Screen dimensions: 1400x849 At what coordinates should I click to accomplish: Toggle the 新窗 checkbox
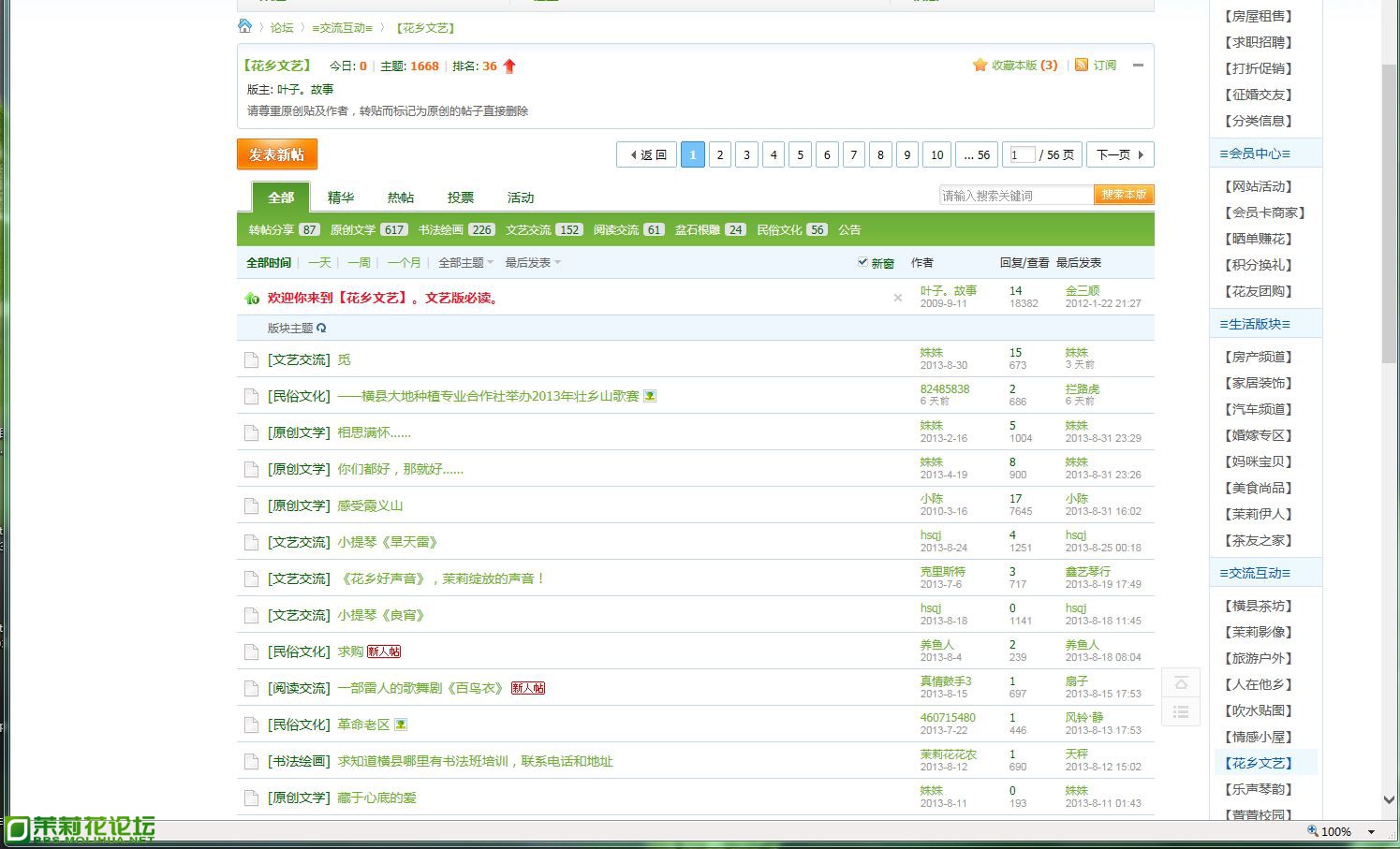tap(862, 262)
